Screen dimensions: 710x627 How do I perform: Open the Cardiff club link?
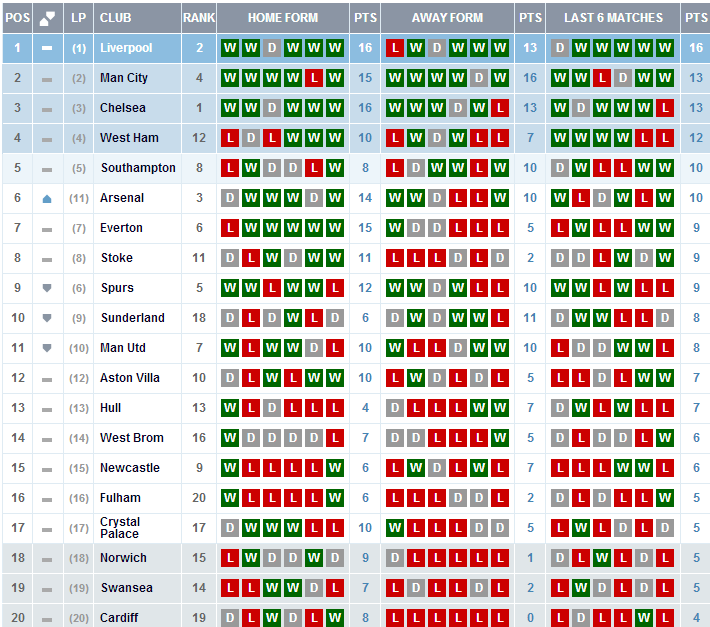pyautogui.click(x=119, y=617)
